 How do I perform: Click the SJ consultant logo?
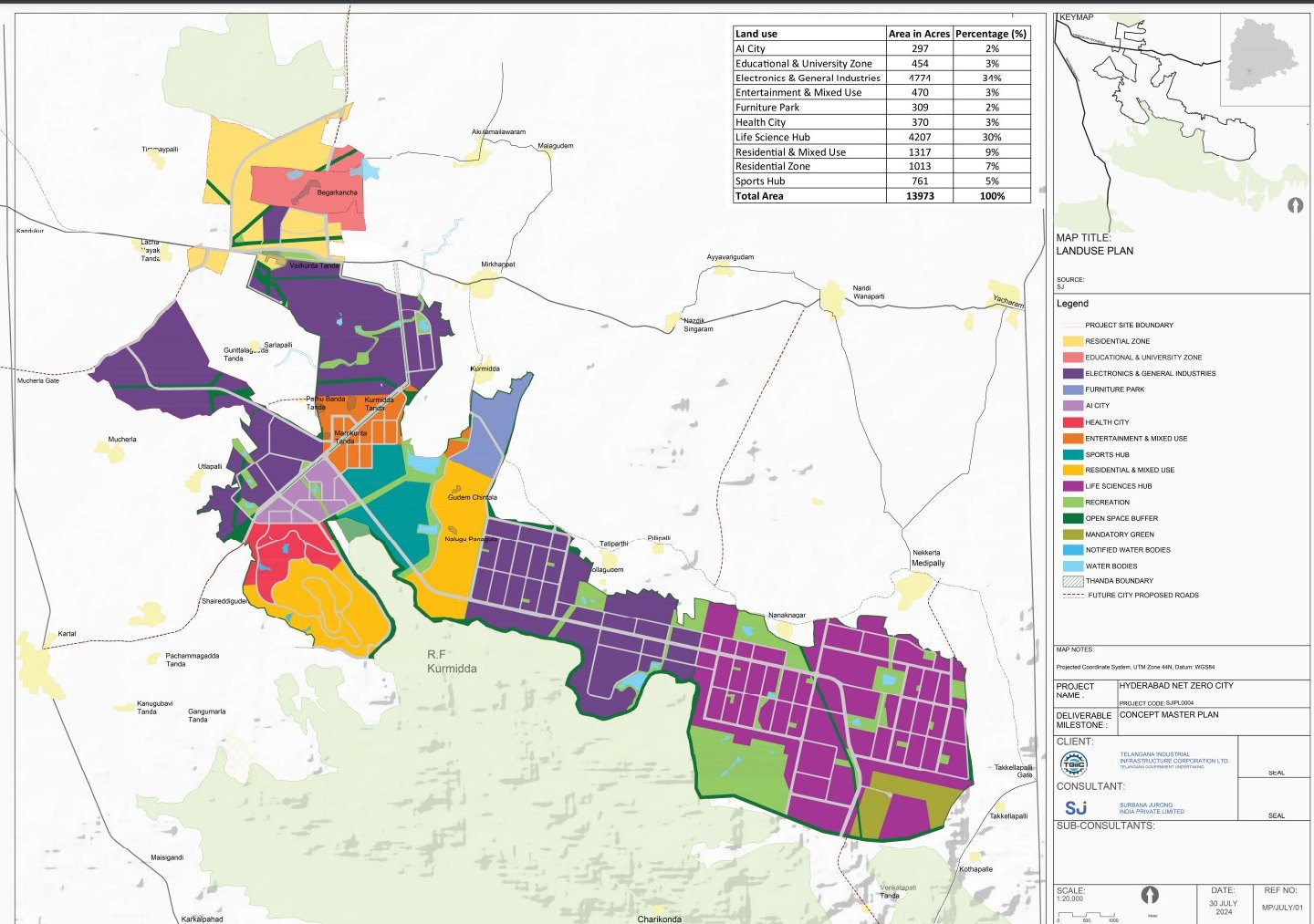[1076, 808]
